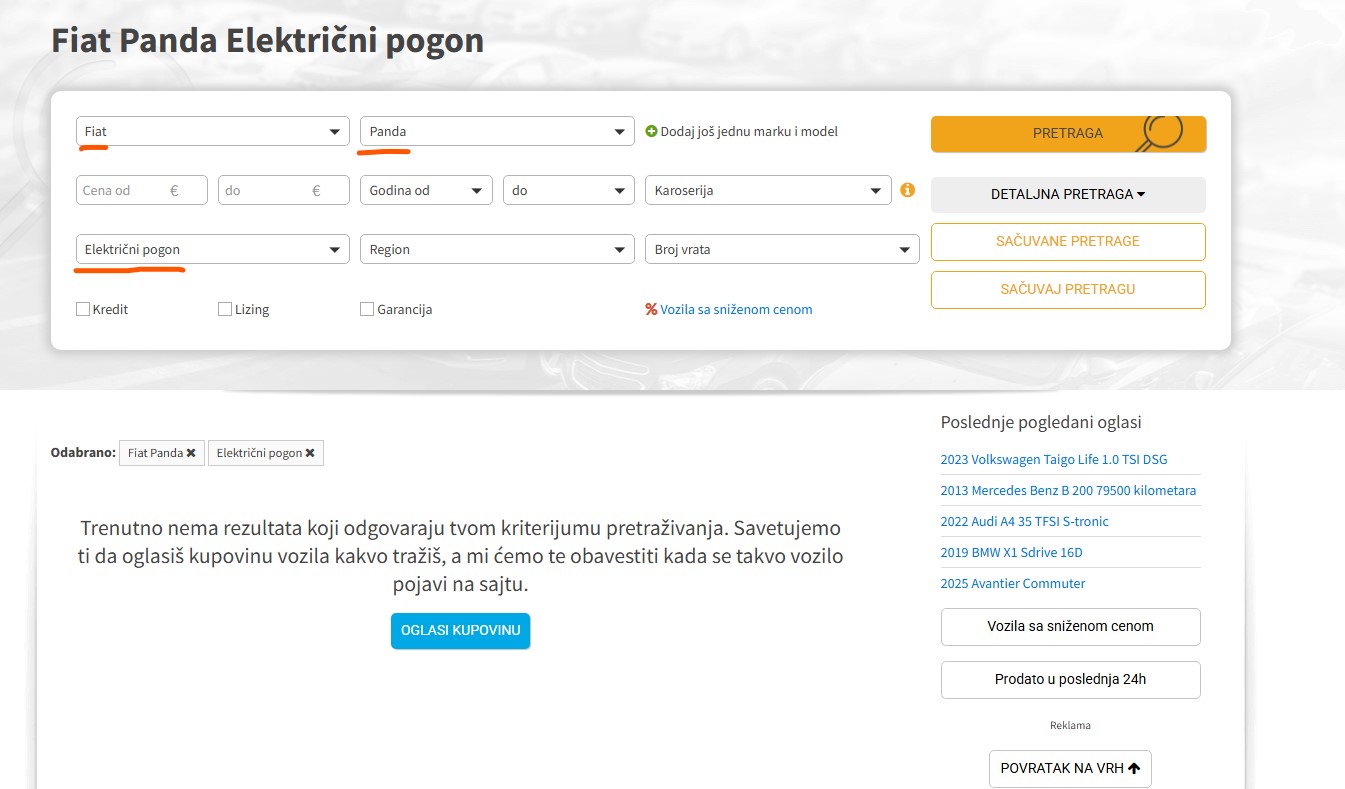Expand DETALJNA PRETRAGA advanced search
The height and width of the screenshot is (789, 1345).
[1068, 194]
